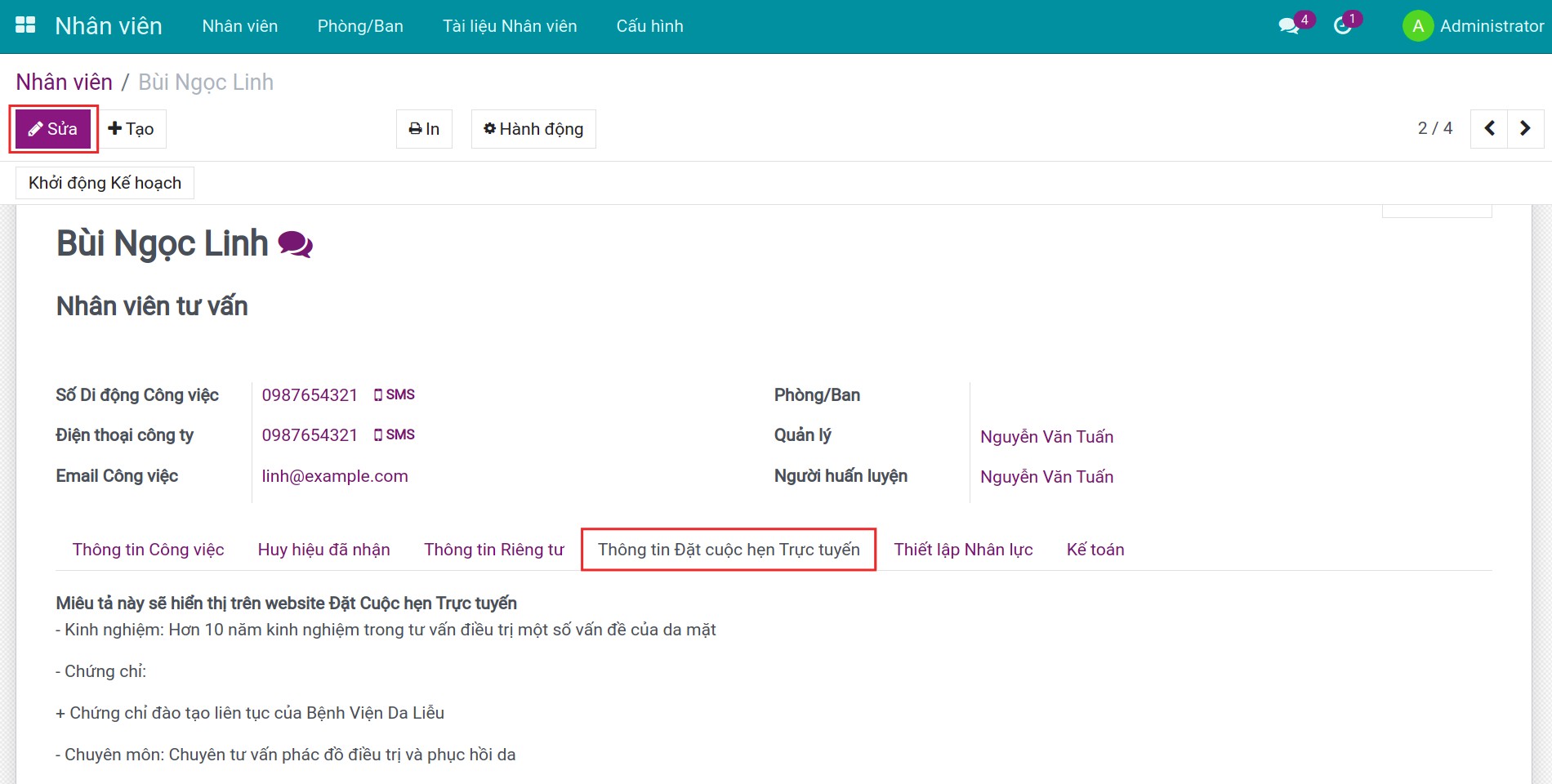Switch to Thiết lập Nhân lực tab

[x=963, y=550]
